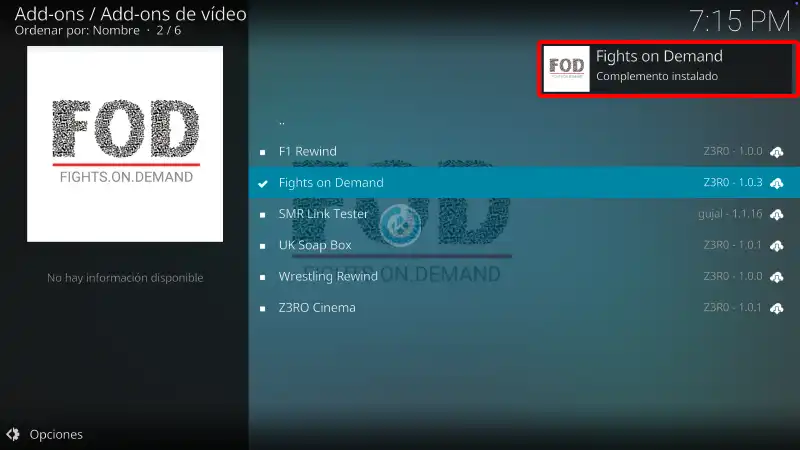The height and width of the screenshot is (450, 800).
Task: Click the square bullet beside Wrestling Rewind
Action: (x=262, y=277)
